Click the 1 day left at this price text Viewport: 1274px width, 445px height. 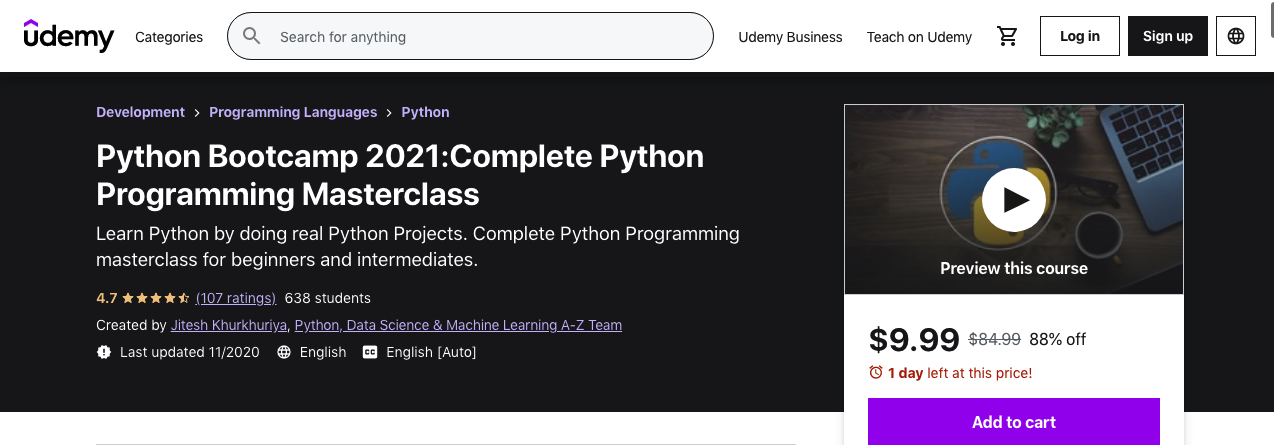[x=960, y=373]
